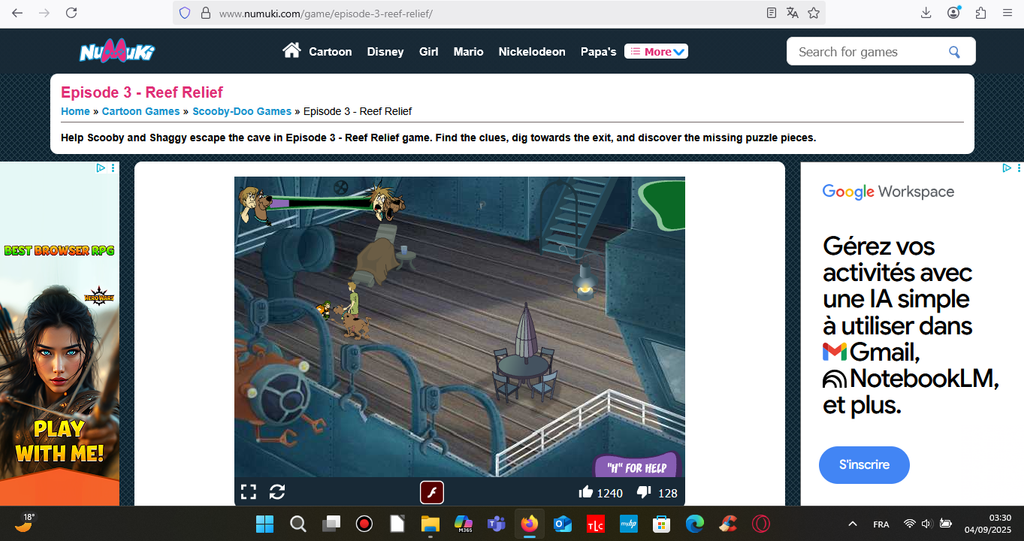Open FRA keyboard language indicator
Image resolution: width=1024 pixels, height=541 pixels.
coord(881,524)
